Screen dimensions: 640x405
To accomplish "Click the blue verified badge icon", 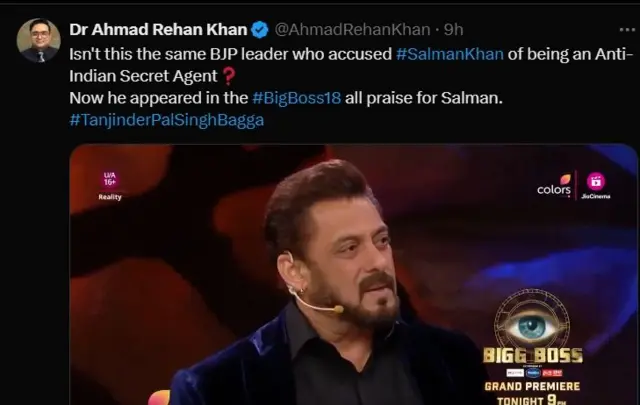I will (x=260, y=30).
